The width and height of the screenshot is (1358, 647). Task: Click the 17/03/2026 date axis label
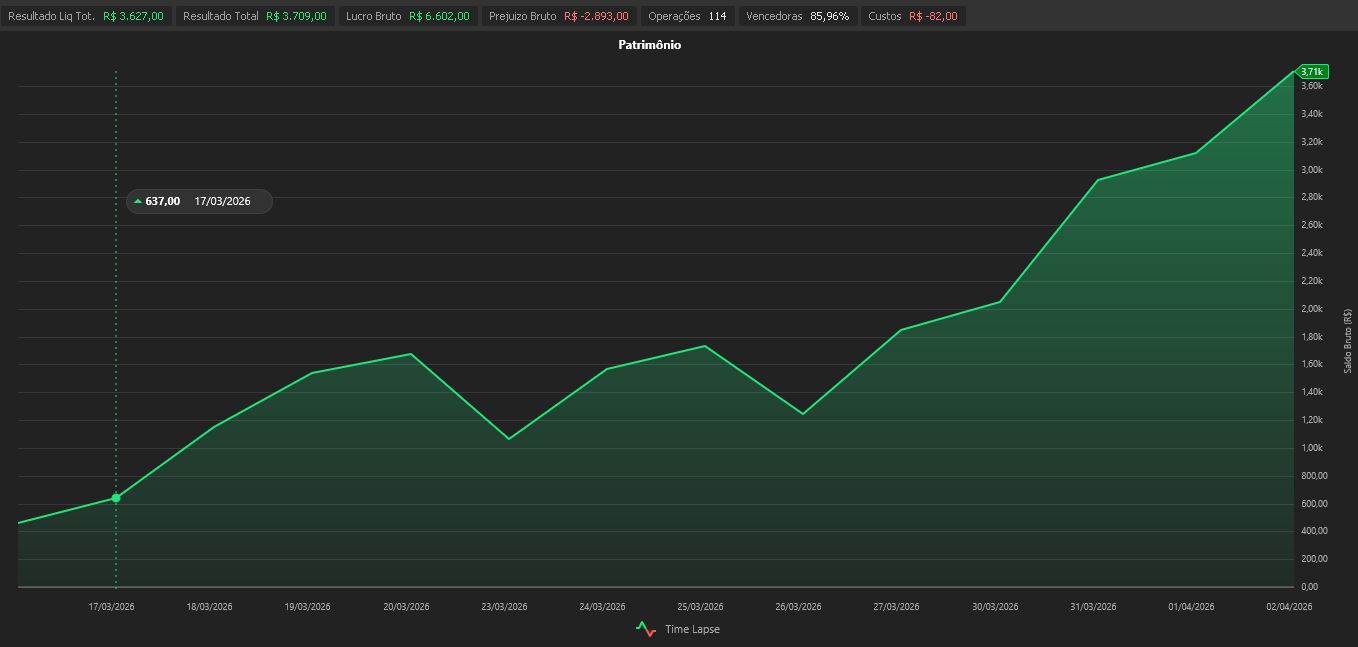(x=112, y=607)
